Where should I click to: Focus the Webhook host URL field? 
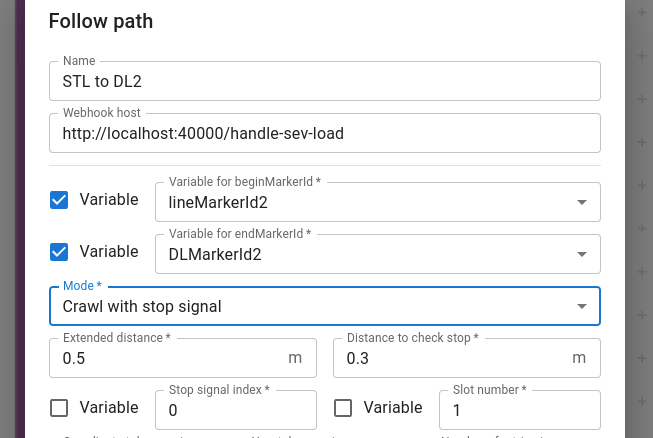coord(325,133)
